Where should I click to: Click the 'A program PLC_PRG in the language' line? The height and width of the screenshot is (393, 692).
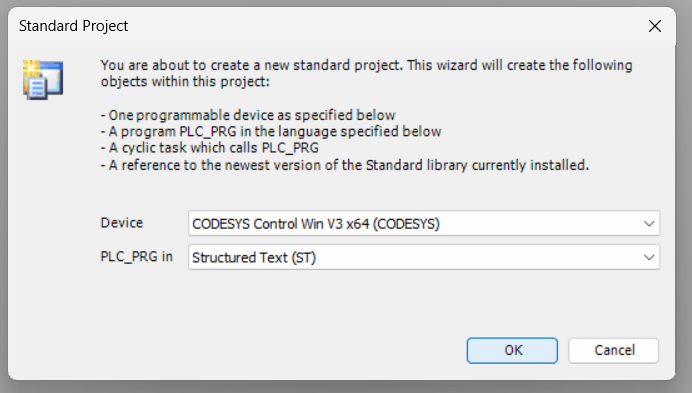[271, 132]
